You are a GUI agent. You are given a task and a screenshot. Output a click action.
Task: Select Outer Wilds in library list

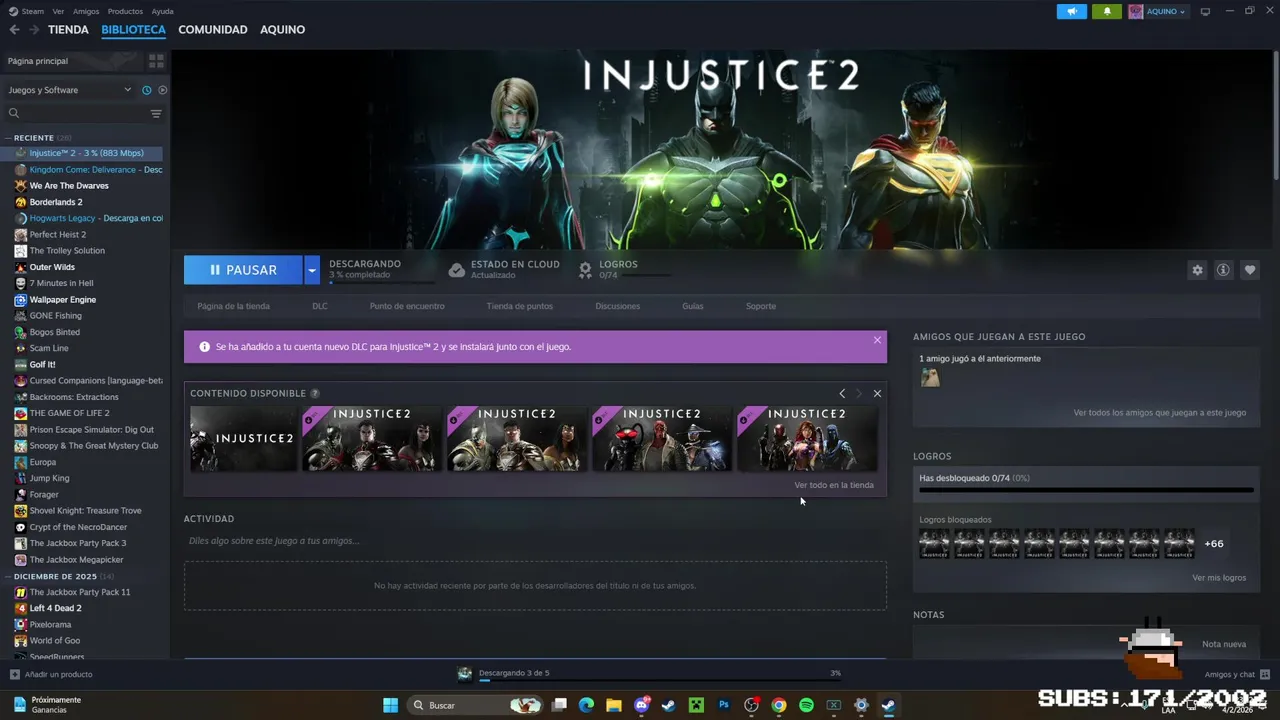pyautogui.click(x=52, y=267)
